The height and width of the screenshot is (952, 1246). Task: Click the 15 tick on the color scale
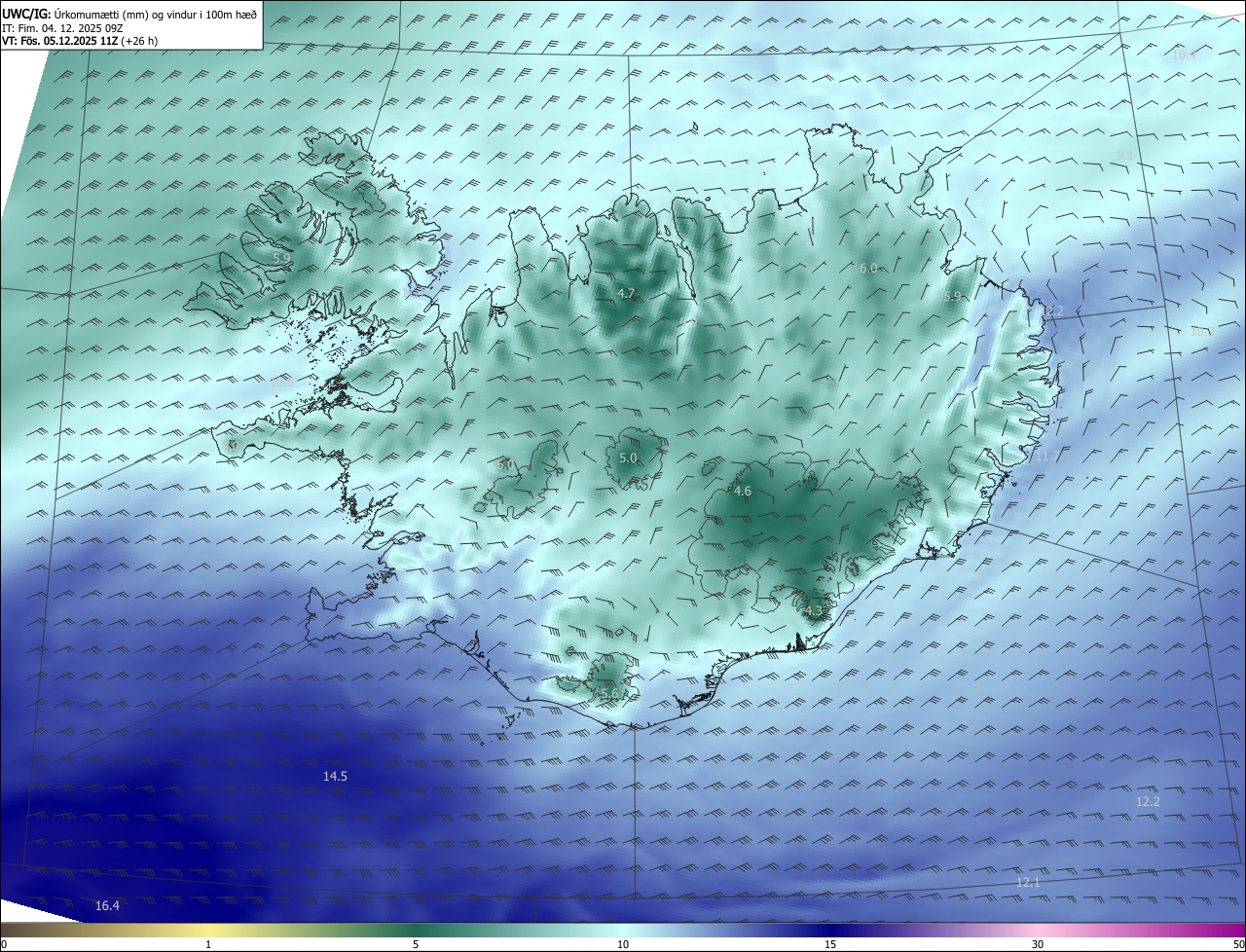830,944
